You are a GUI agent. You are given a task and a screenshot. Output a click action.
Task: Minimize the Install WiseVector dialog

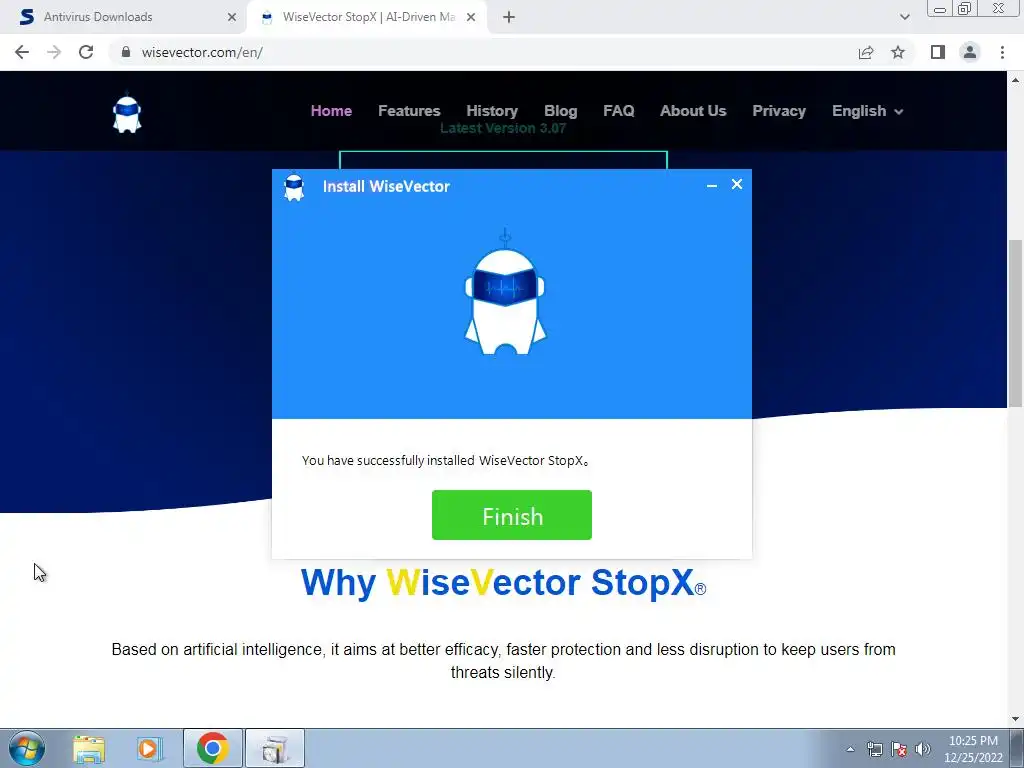[712, 185]
